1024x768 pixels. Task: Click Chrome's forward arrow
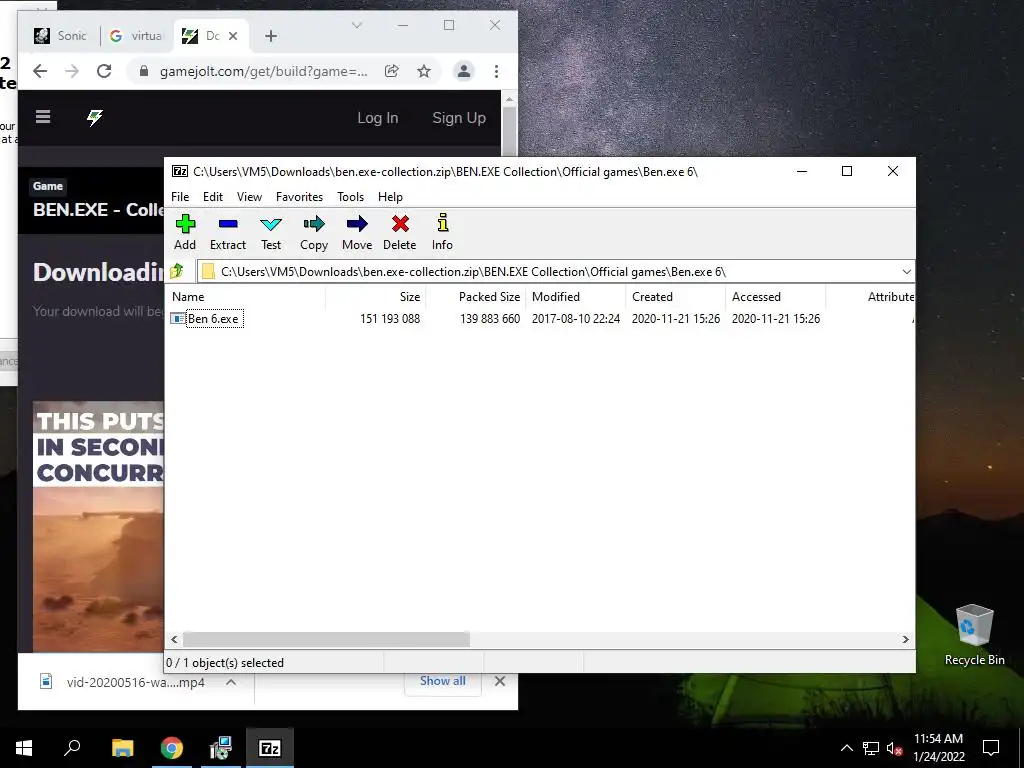(x=72, y=71)
